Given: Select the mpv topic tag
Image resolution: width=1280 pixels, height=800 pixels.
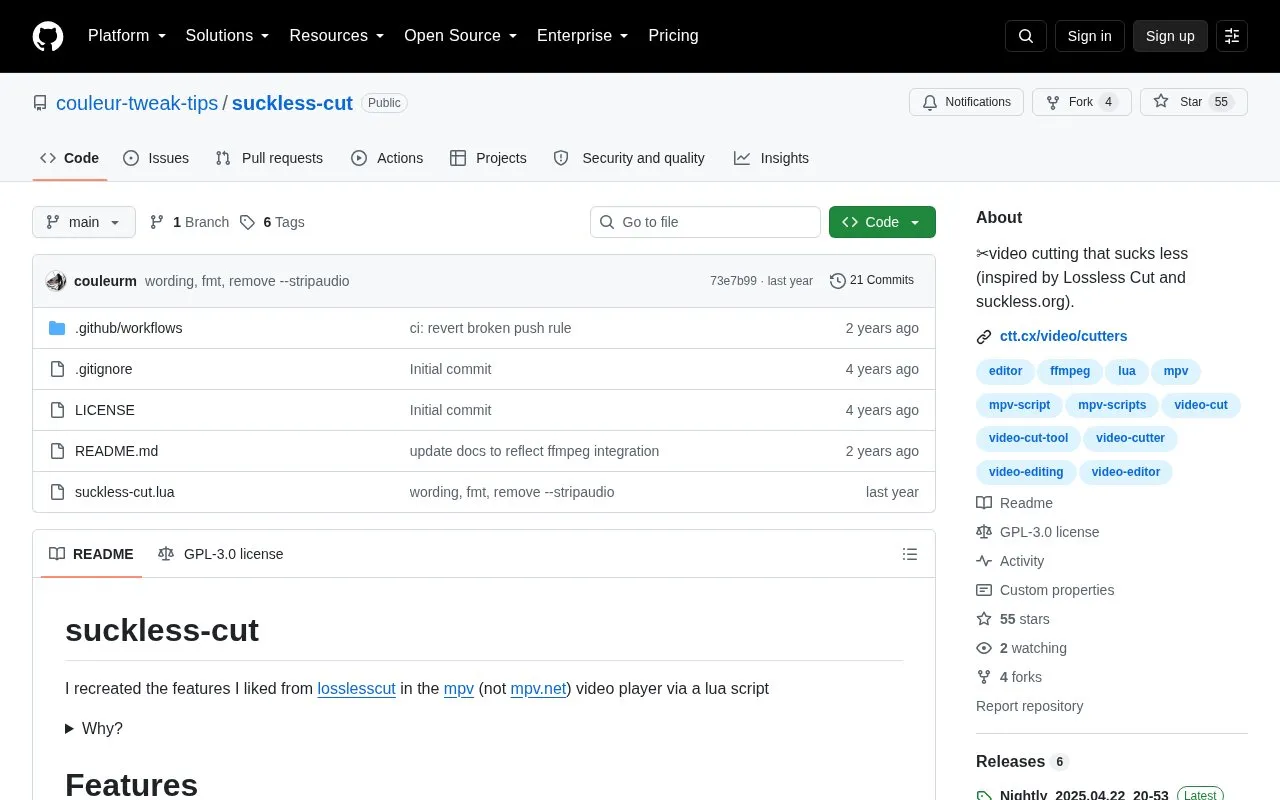Looking at the screenshot, I should [x=1176, y=371].
